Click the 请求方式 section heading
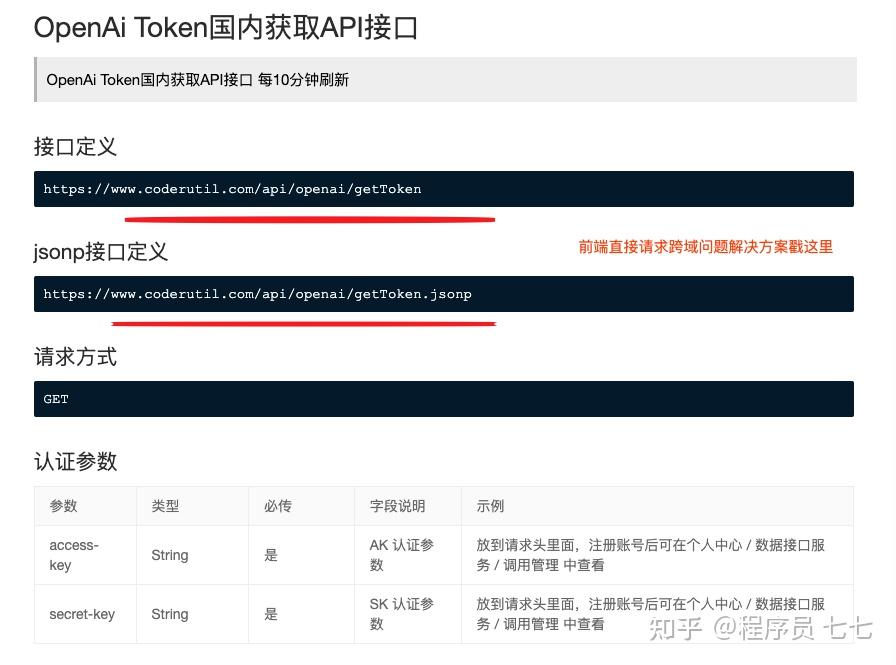896x665 pixels. [x=75, y=357]
